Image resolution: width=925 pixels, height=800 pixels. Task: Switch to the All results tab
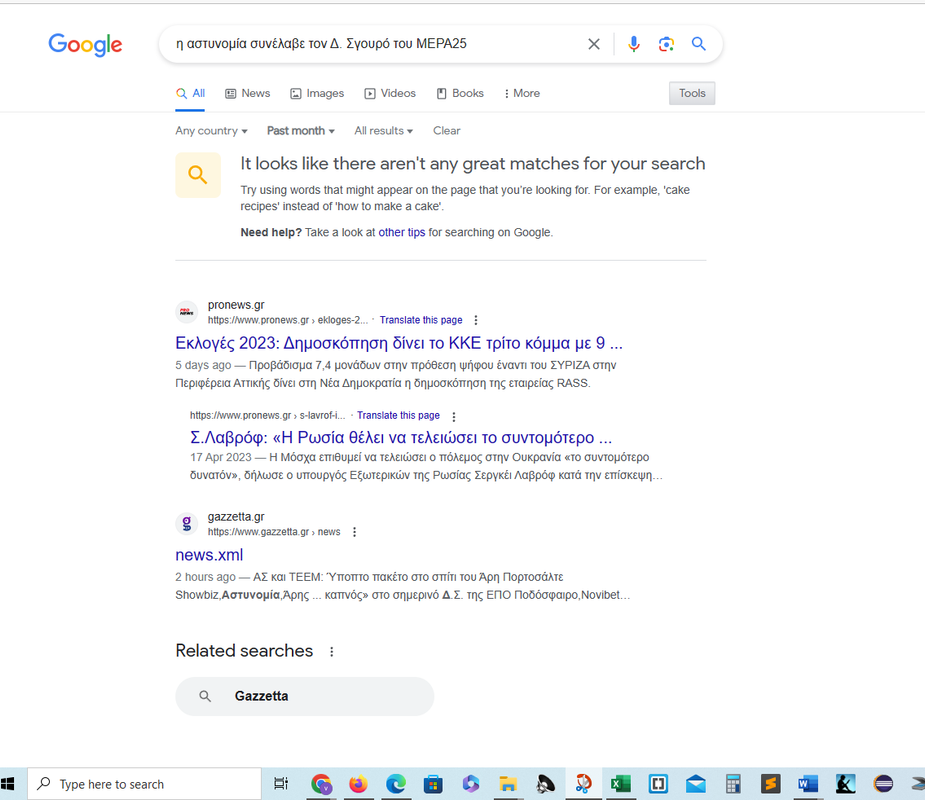(191, 93)
